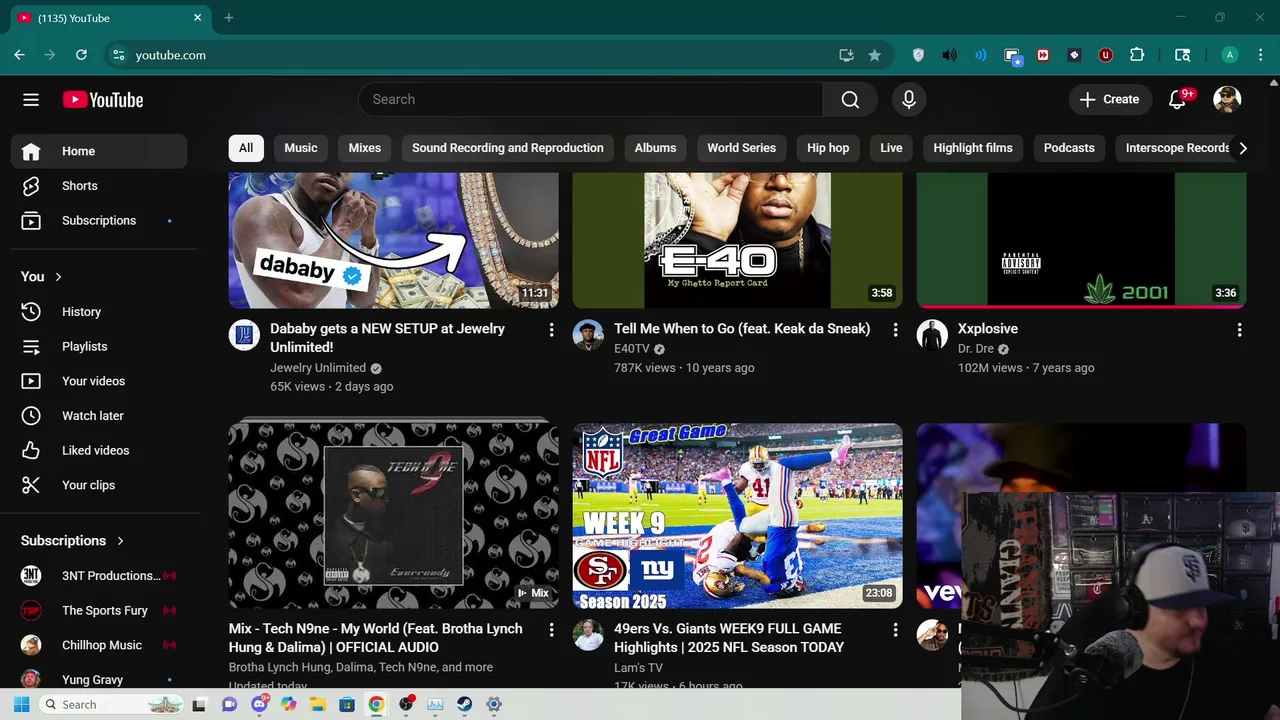Open Chillhop Music subscription
This screenshot has width=1280, height=720.
(99, 645)
